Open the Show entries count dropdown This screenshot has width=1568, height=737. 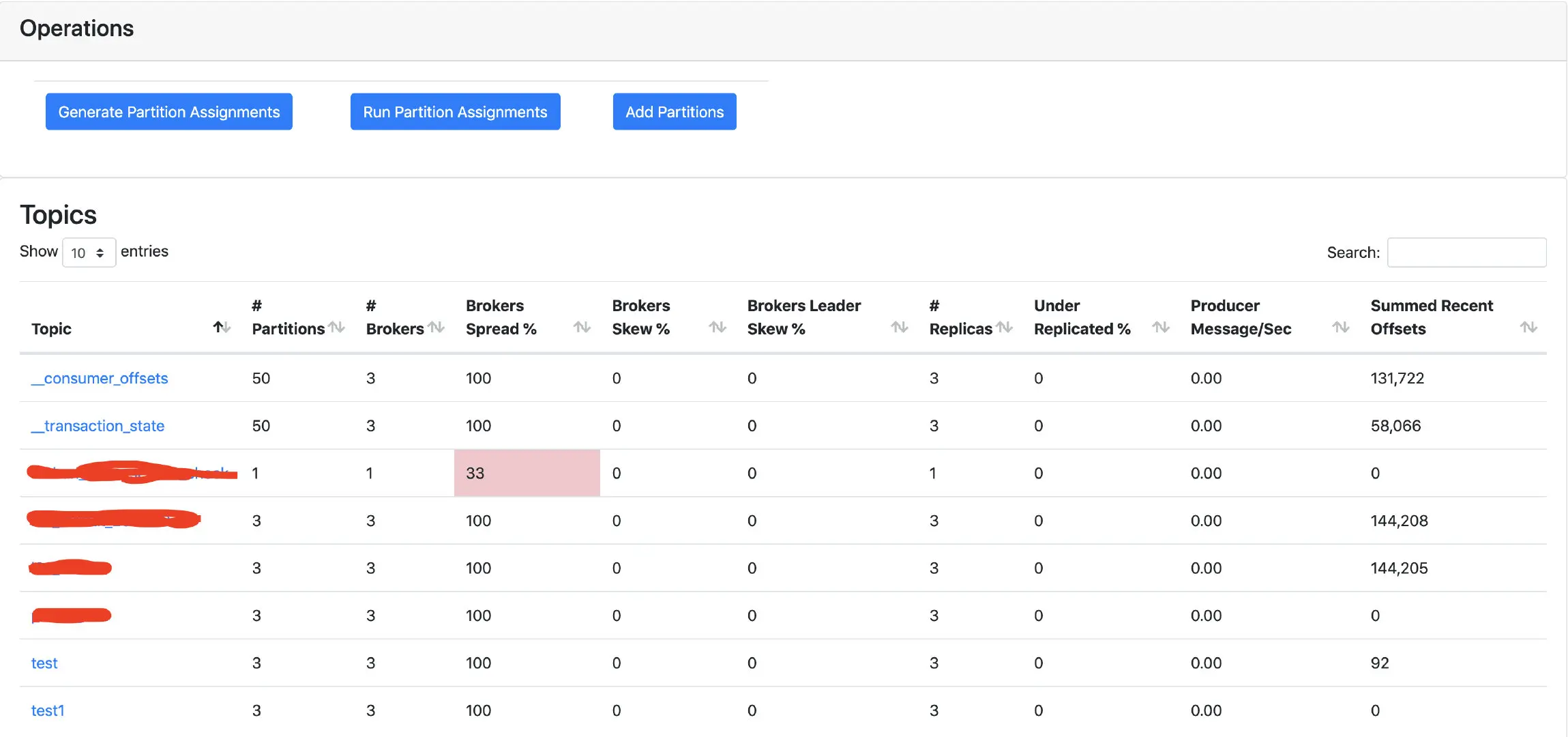coord(89,252)
